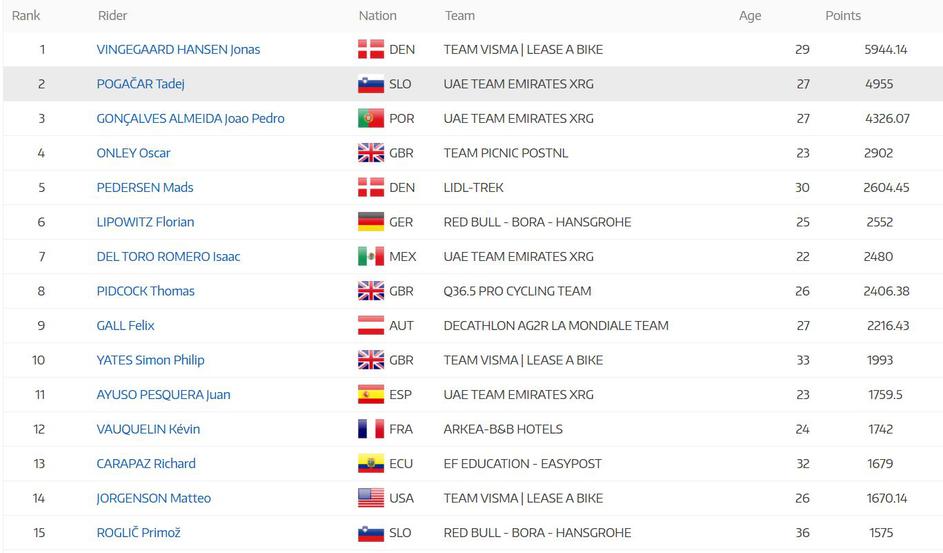Click the Spain flag icon

point(371,395)
